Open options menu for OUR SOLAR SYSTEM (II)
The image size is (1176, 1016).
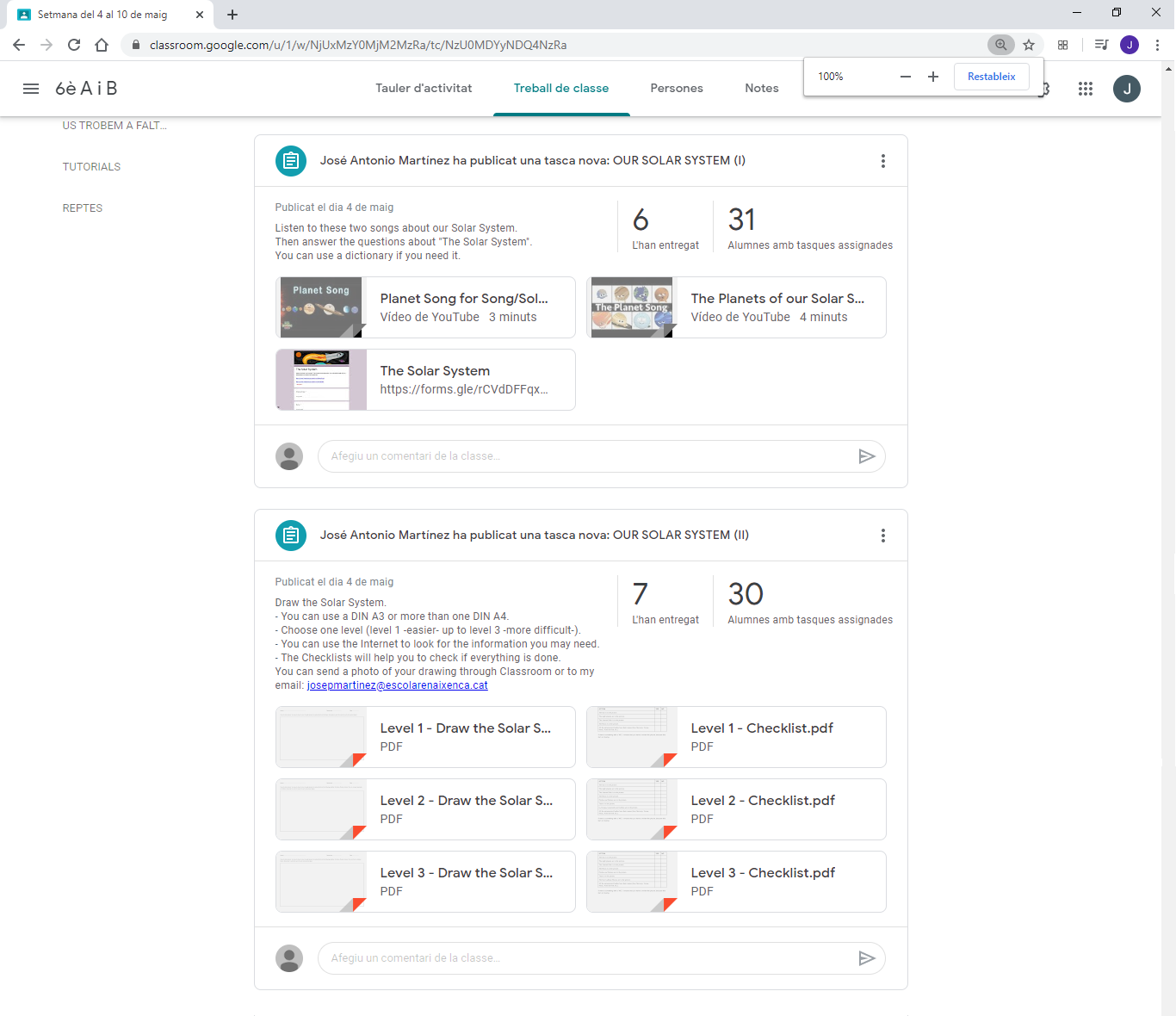coord(882,536)
